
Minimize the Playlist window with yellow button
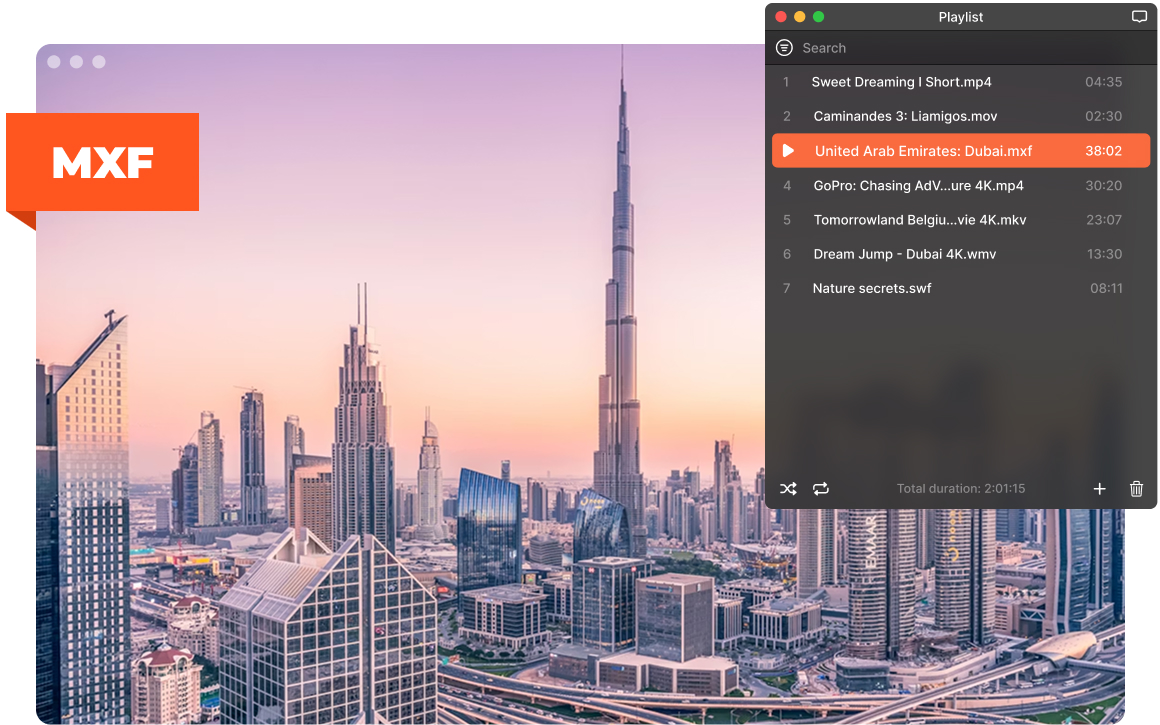tap(800, 16)
